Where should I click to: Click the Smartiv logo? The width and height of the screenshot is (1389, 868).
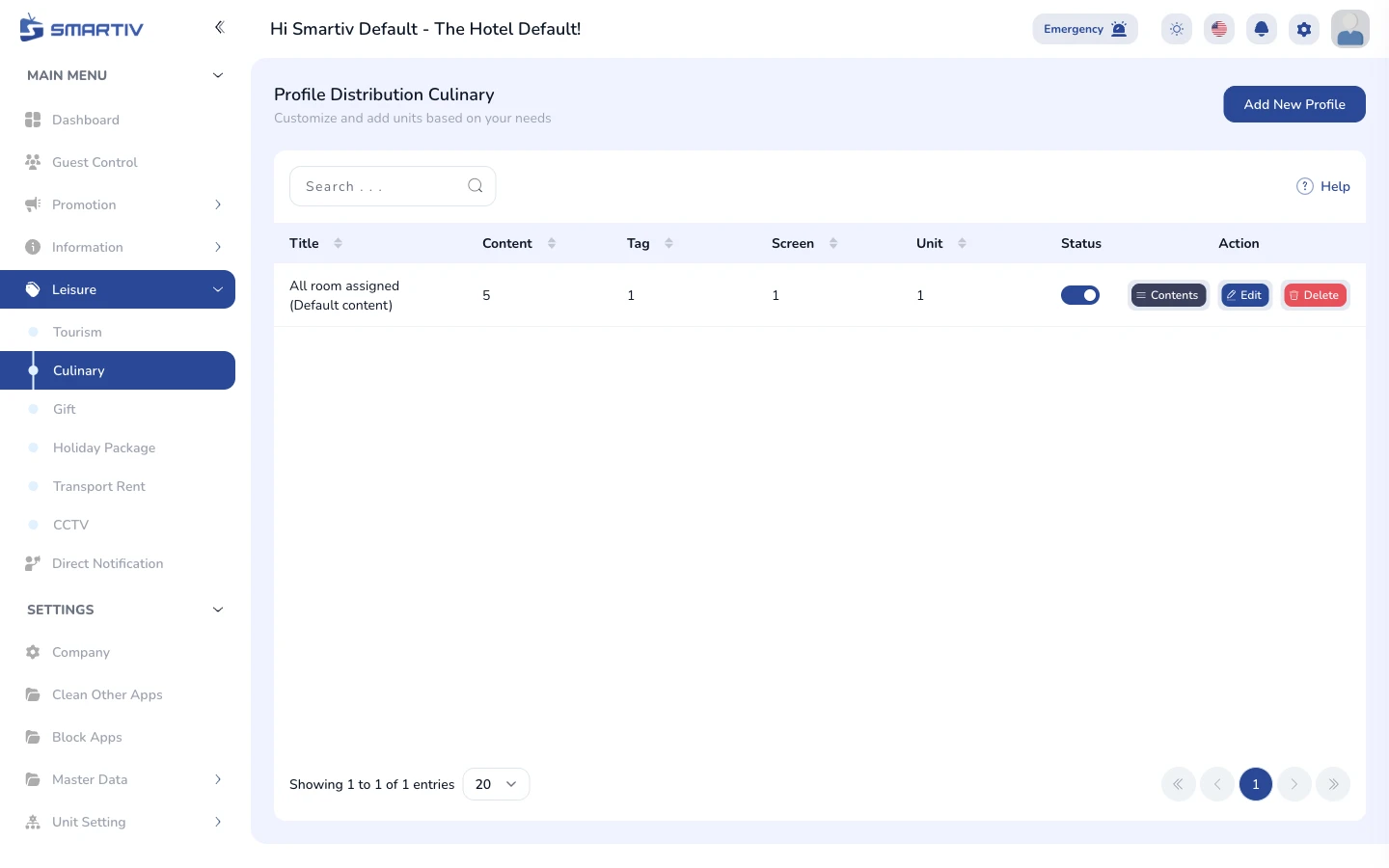coord(81,28)
